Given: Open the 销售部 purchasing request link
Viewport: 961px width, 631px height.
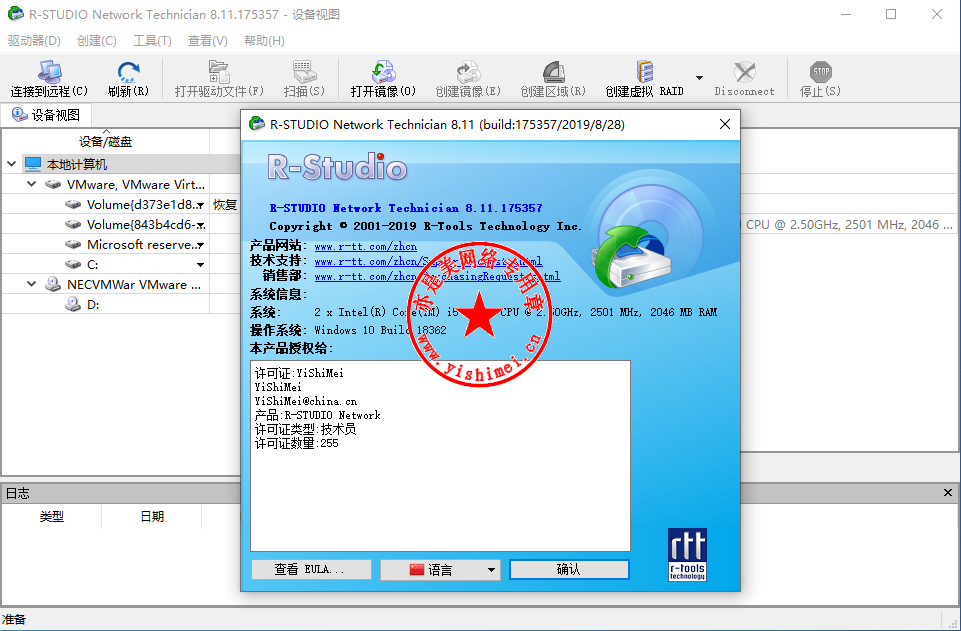Looking at the screenshot, I should 437,276.
